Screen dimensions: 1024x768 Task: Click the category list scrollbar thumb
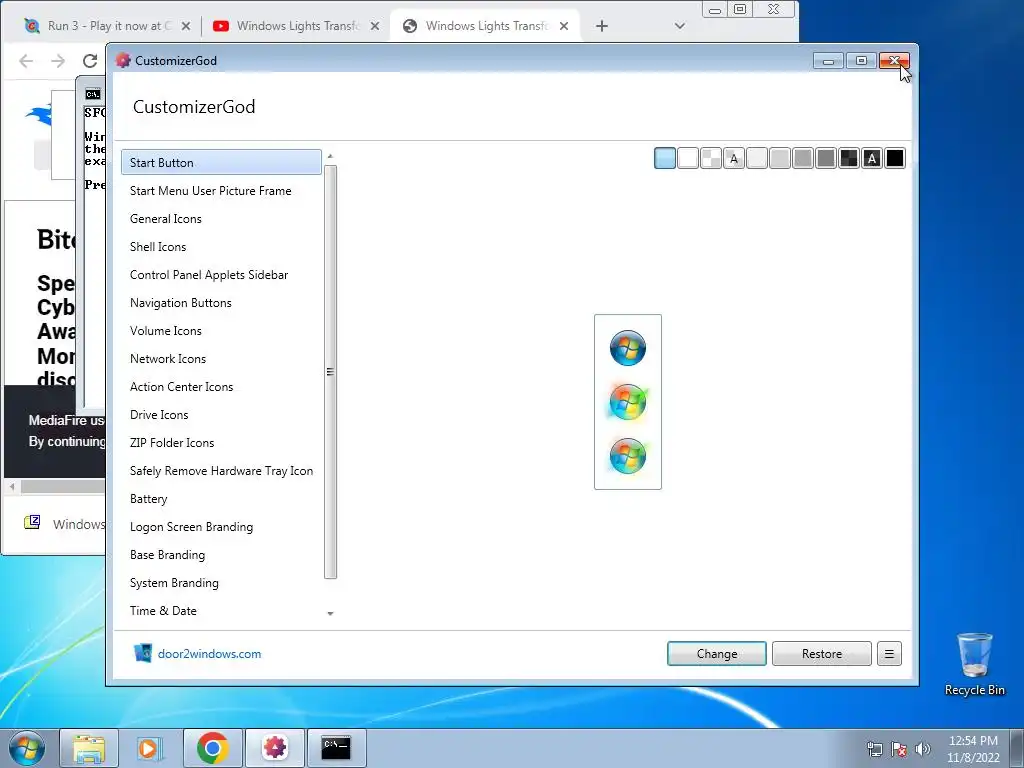pos(330,372)
